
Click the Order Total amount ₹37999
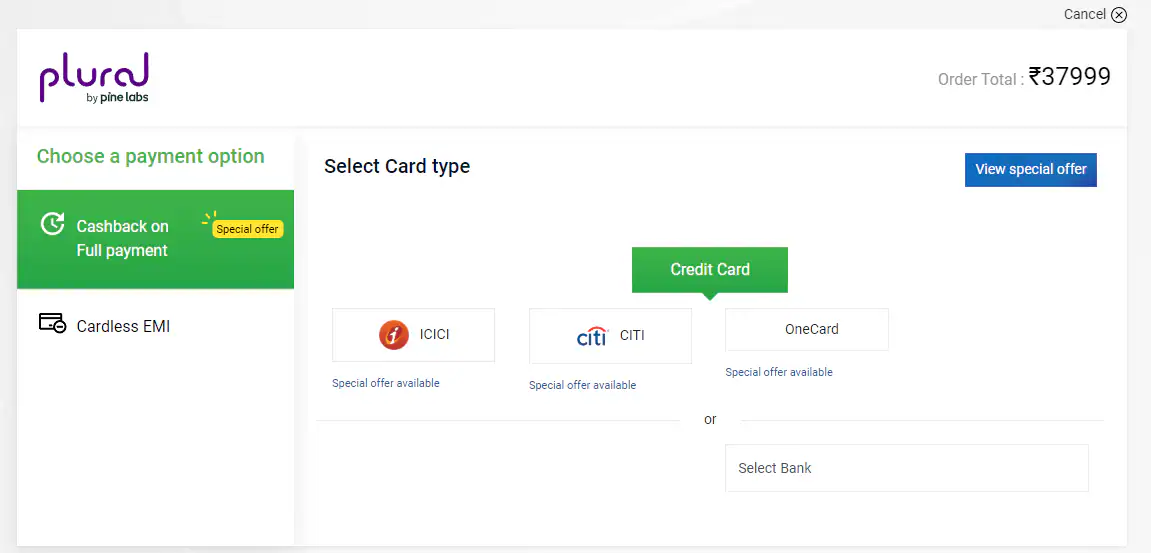(1069, 77)
